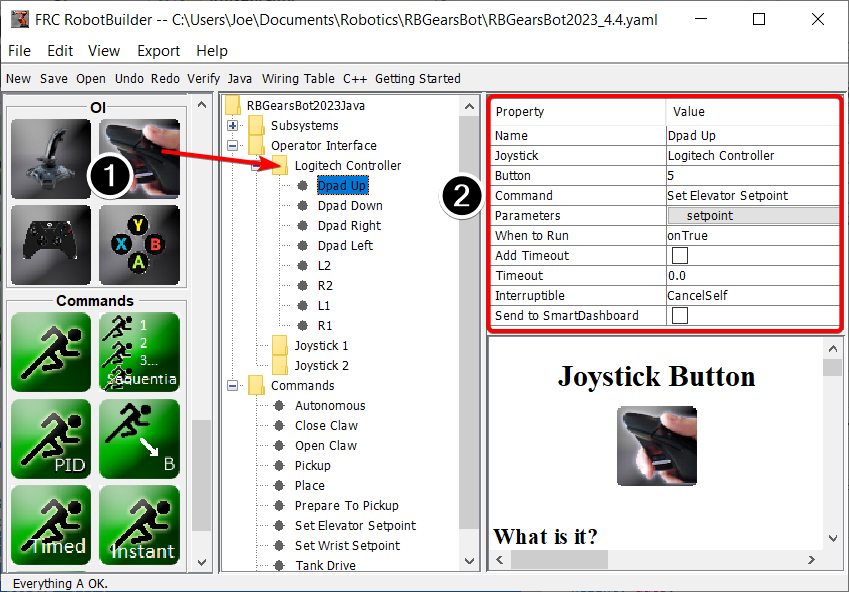Screen dimensions: 849x592
Task: Edit the Timeout value field 0.0
Action: coord(753,276)
